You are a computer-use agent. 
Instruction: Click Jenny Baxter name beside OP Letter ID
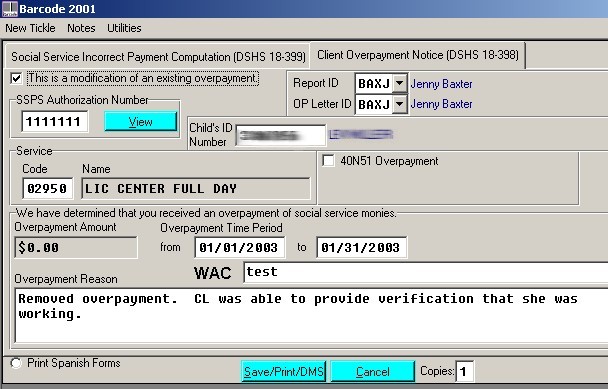[x=441, y=104]
